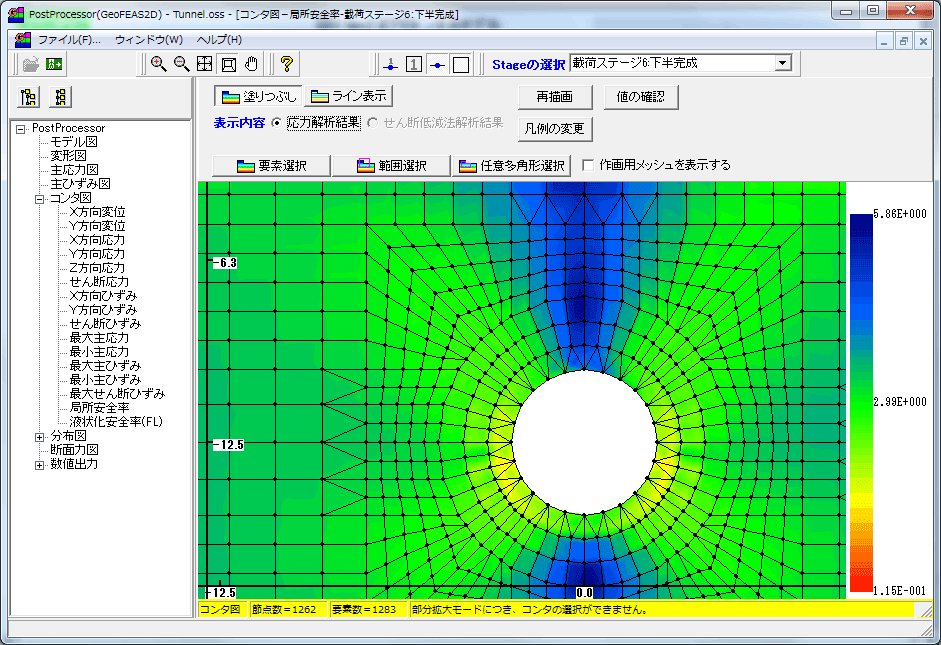Open the Stage selection dropdown
941x645 pixels.
tap(783, 63)
